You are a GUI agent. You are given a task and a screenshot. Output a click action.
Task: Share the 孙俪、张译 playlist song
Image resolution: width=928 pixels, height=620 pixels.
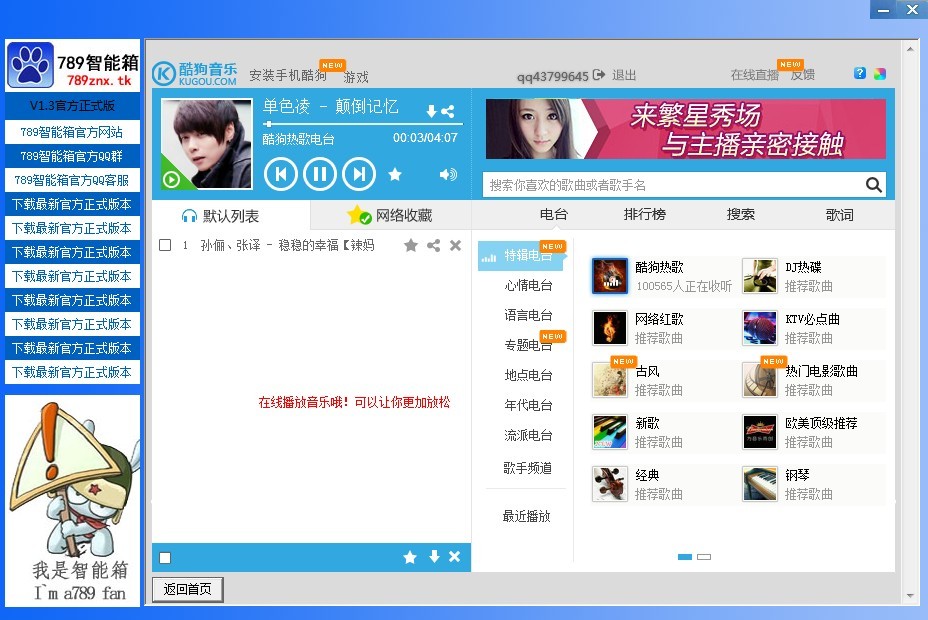pos(433,245)
